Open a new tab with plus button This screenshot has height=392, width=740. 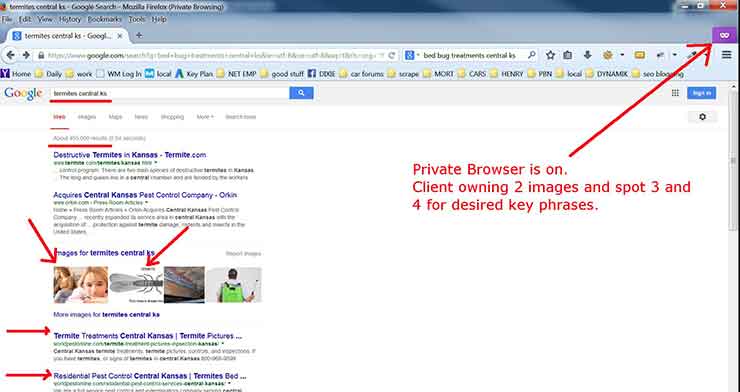(139, 35)
